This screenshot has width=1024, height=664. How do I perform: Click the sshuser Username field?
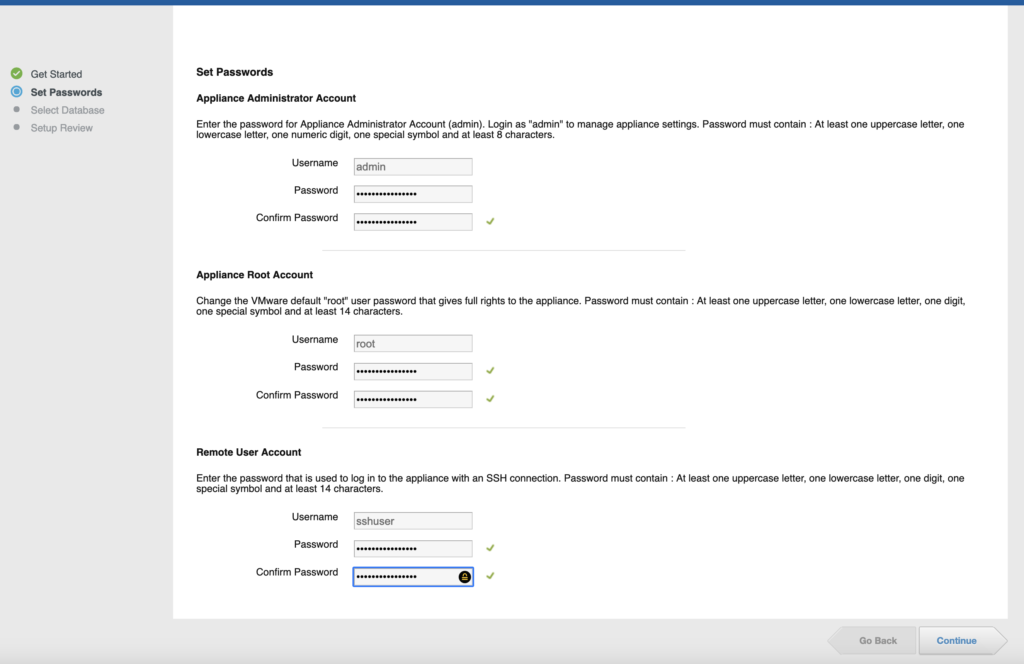[x=412, y=521]
